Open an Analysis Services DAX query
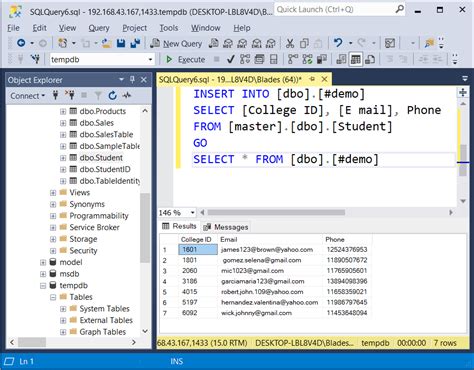This screenshot has height=370, width=474. click(271, 43)
